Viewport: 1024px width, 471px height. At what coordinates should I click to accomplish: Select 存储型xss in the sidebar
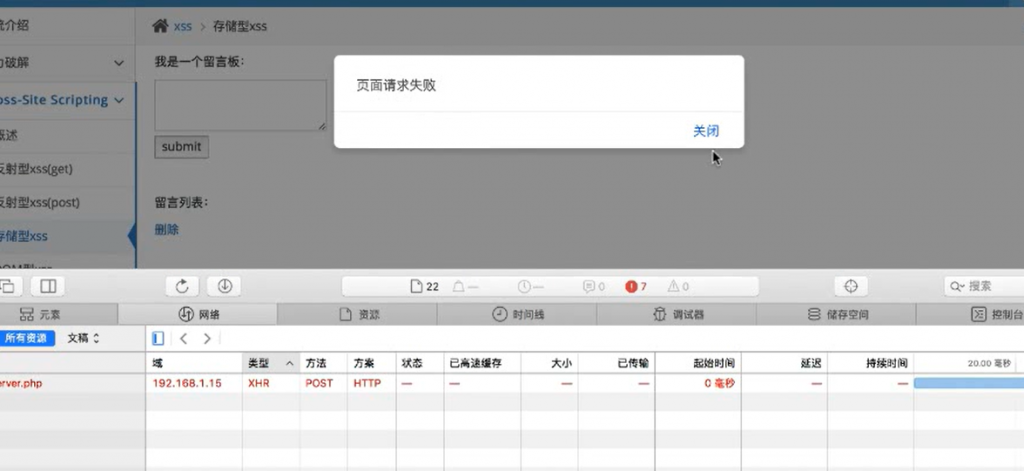[x=24, y=236]
